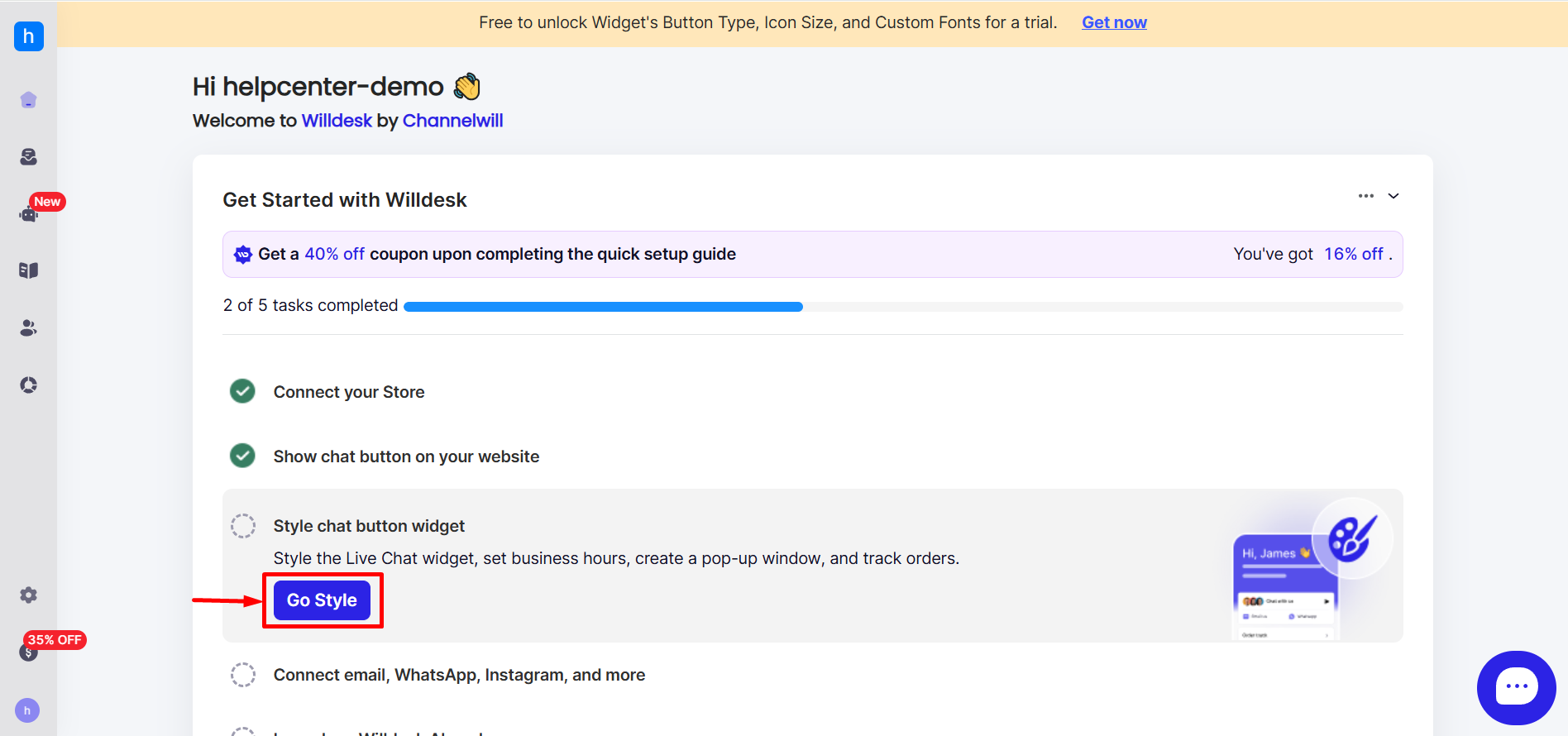Open the account avatar at sidebar bottom

pos(27,710)
